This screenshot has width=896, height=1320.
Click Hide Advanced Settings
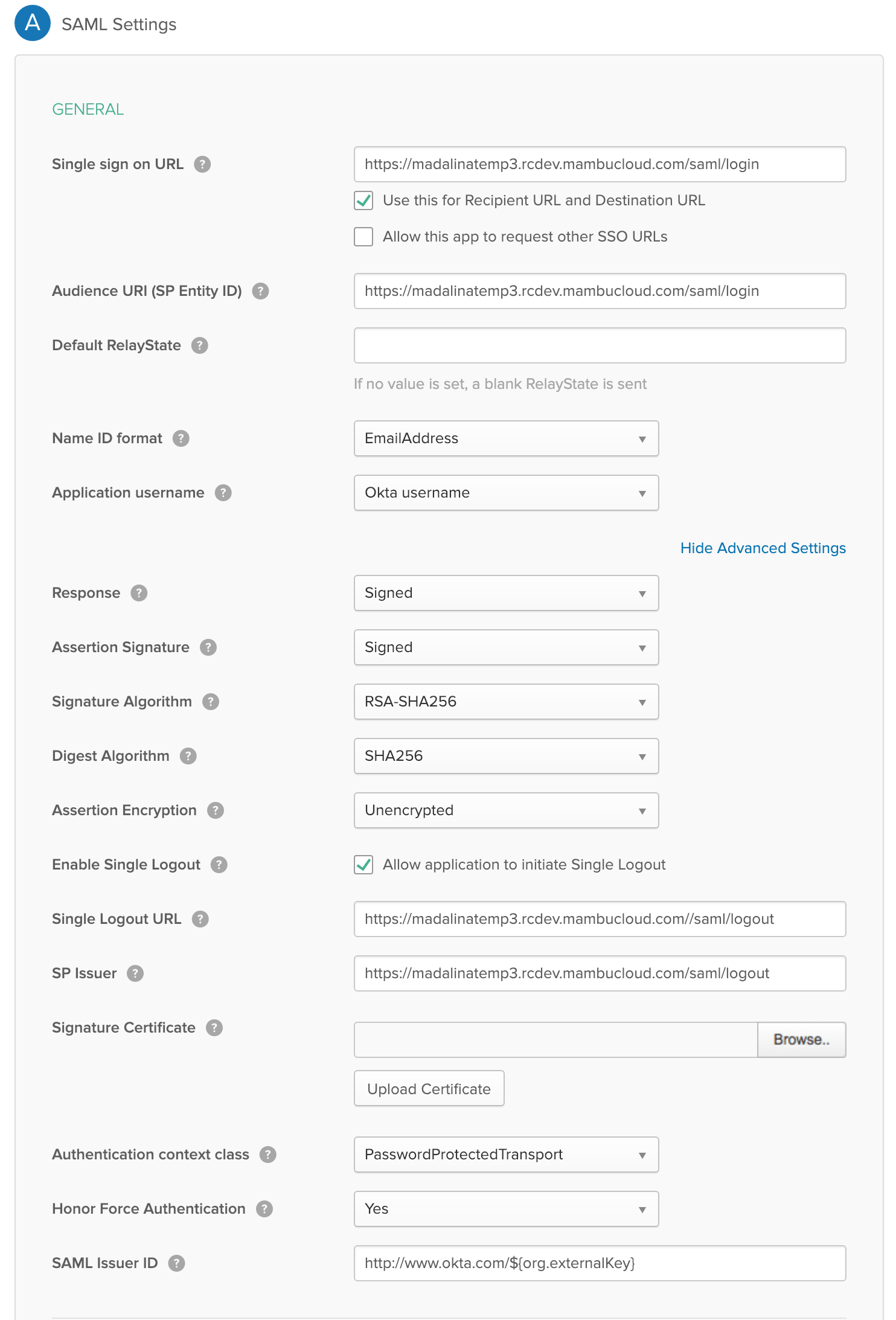tap(763, 548)
